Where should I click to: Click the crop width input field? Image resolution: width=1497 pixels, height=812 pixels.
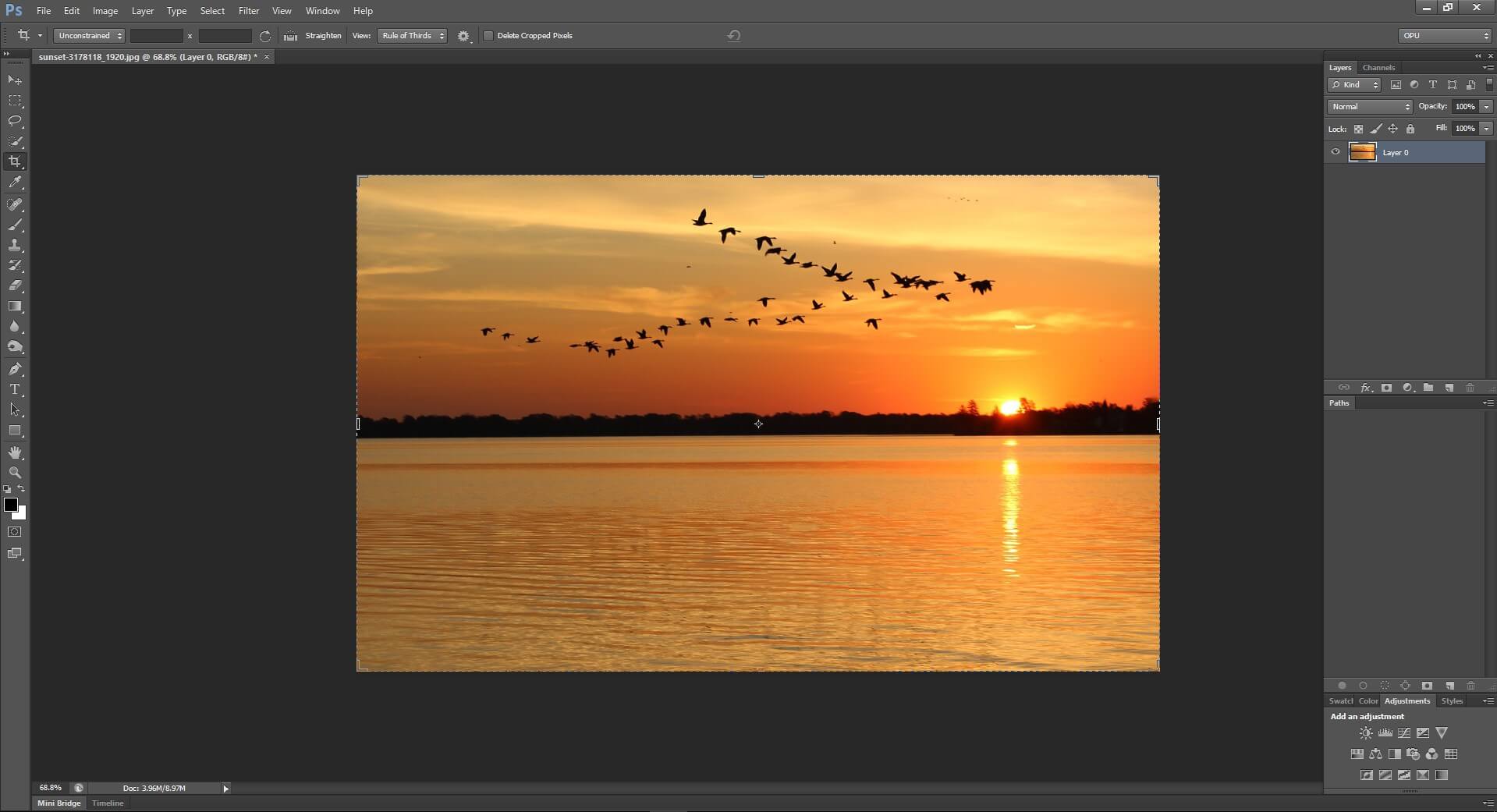pyautogui.click(x=156, y=36)
